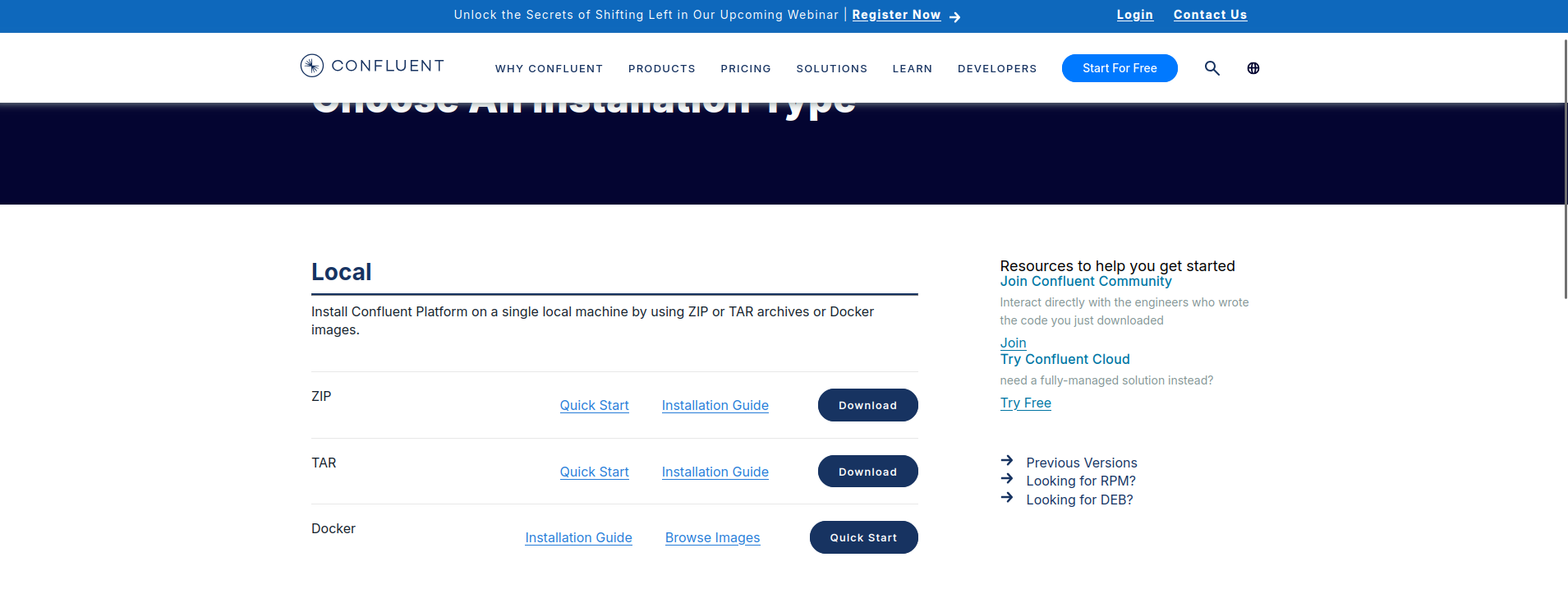Click the Docker row label

[333, 529]
